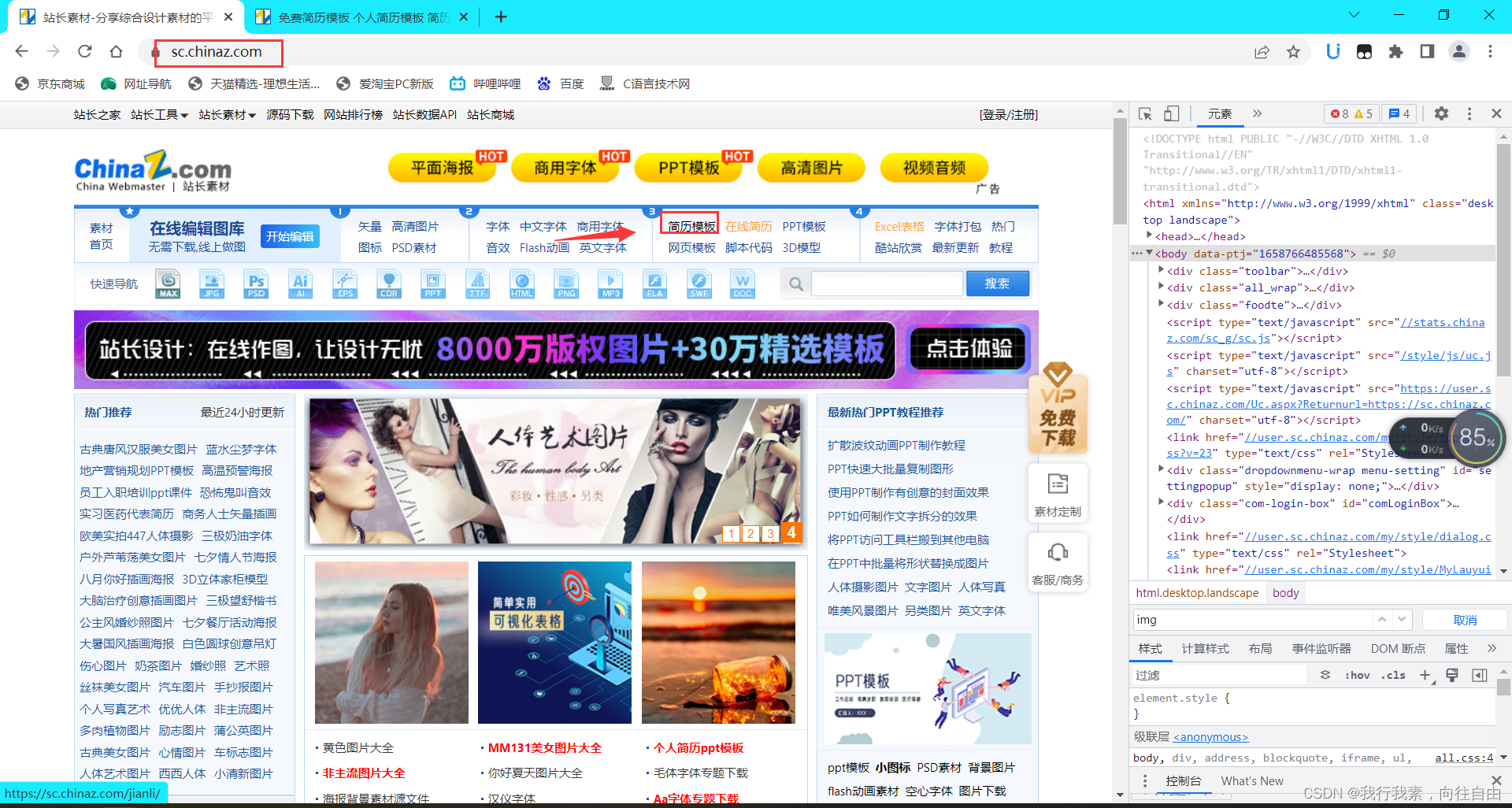1512x808 pixels.
Task: Reload the page with the refresh icon
Action: [x=85, y=51]
